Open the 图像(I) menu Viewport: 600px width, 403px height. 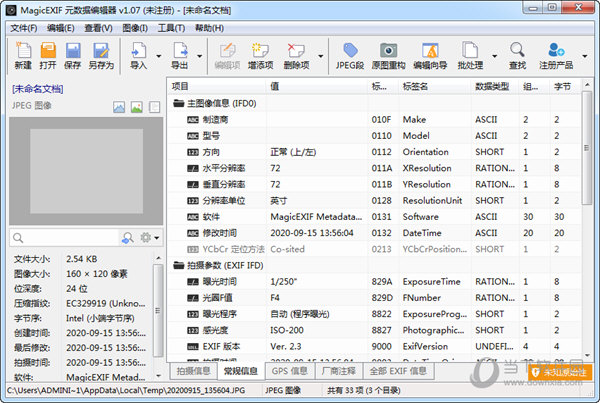135,28
